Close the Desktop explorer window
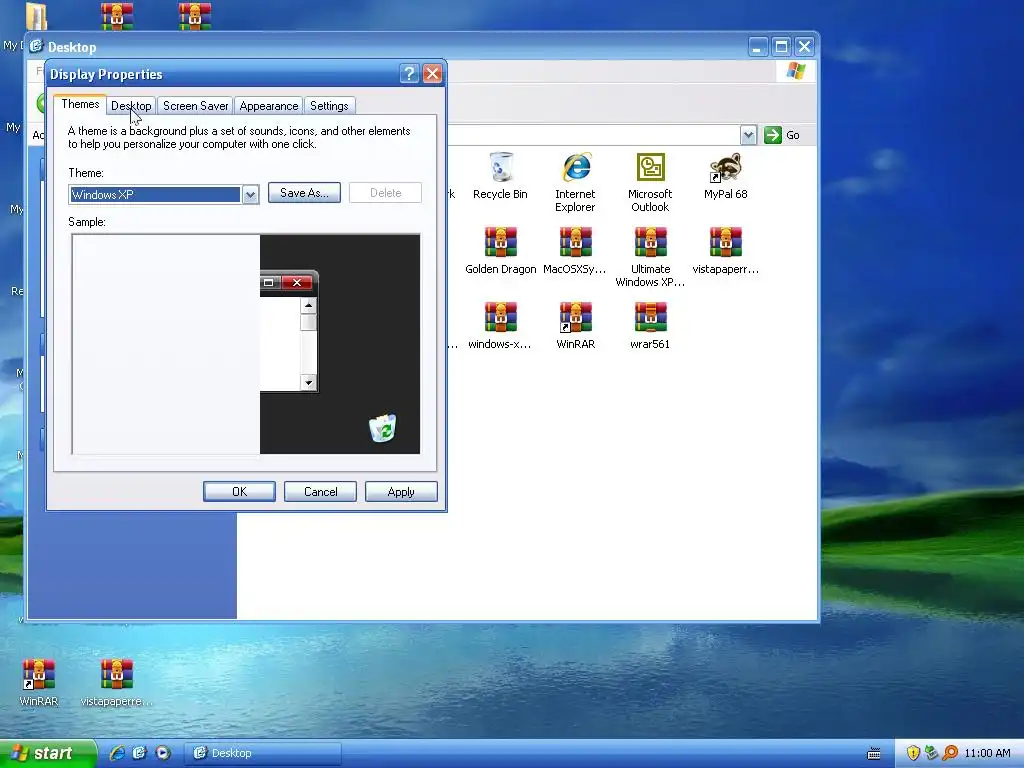The image size is (1024, 768). (x=805, y=47)
